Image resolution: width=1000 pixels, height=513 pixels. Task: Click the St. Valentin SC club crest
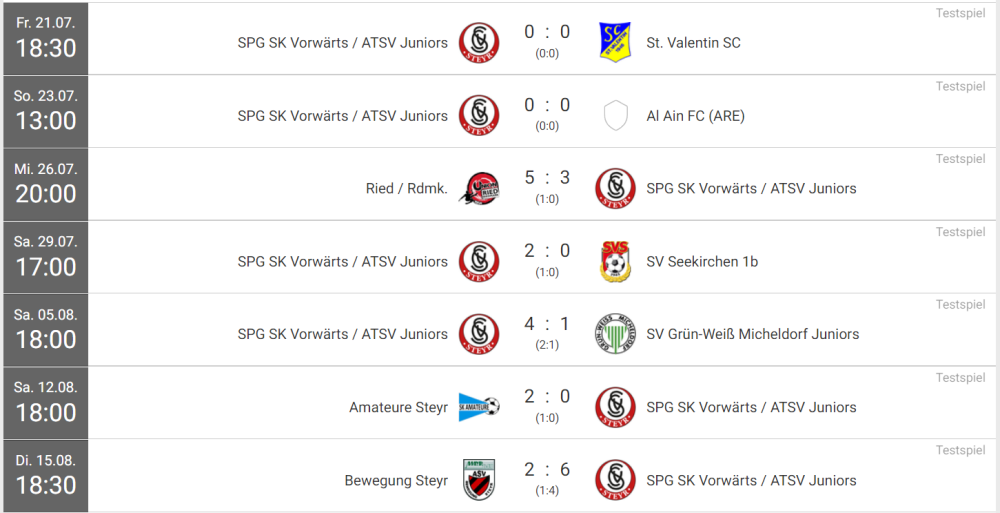tap(615, 42)
